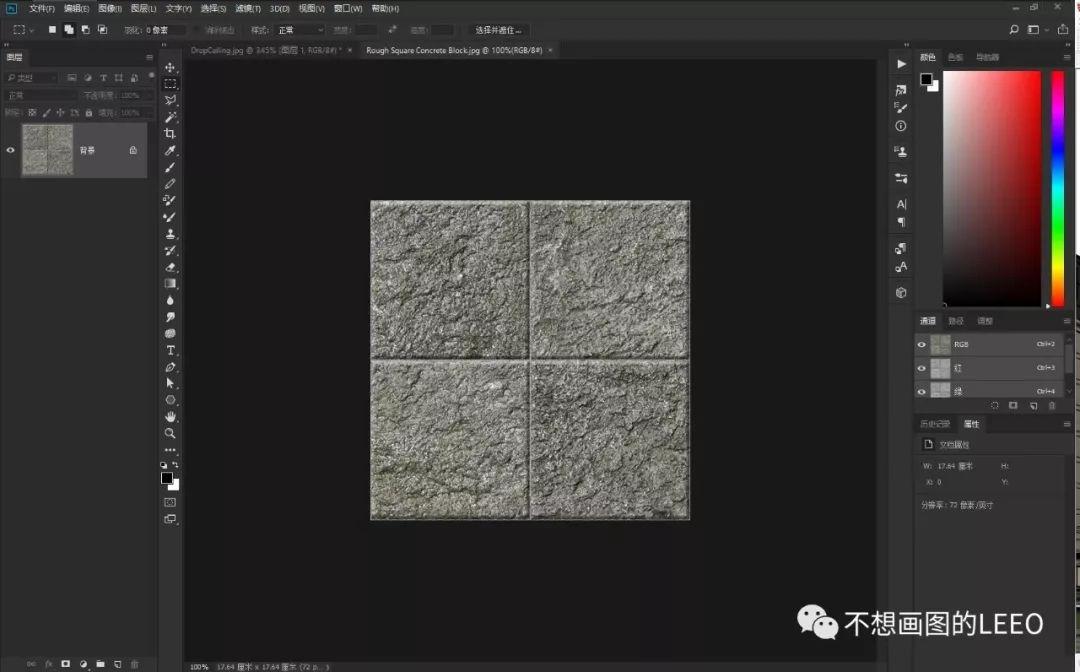Select the Add to Selection mode button
The width and height of the screenshot is (1080, 672).
coord(69,30)
